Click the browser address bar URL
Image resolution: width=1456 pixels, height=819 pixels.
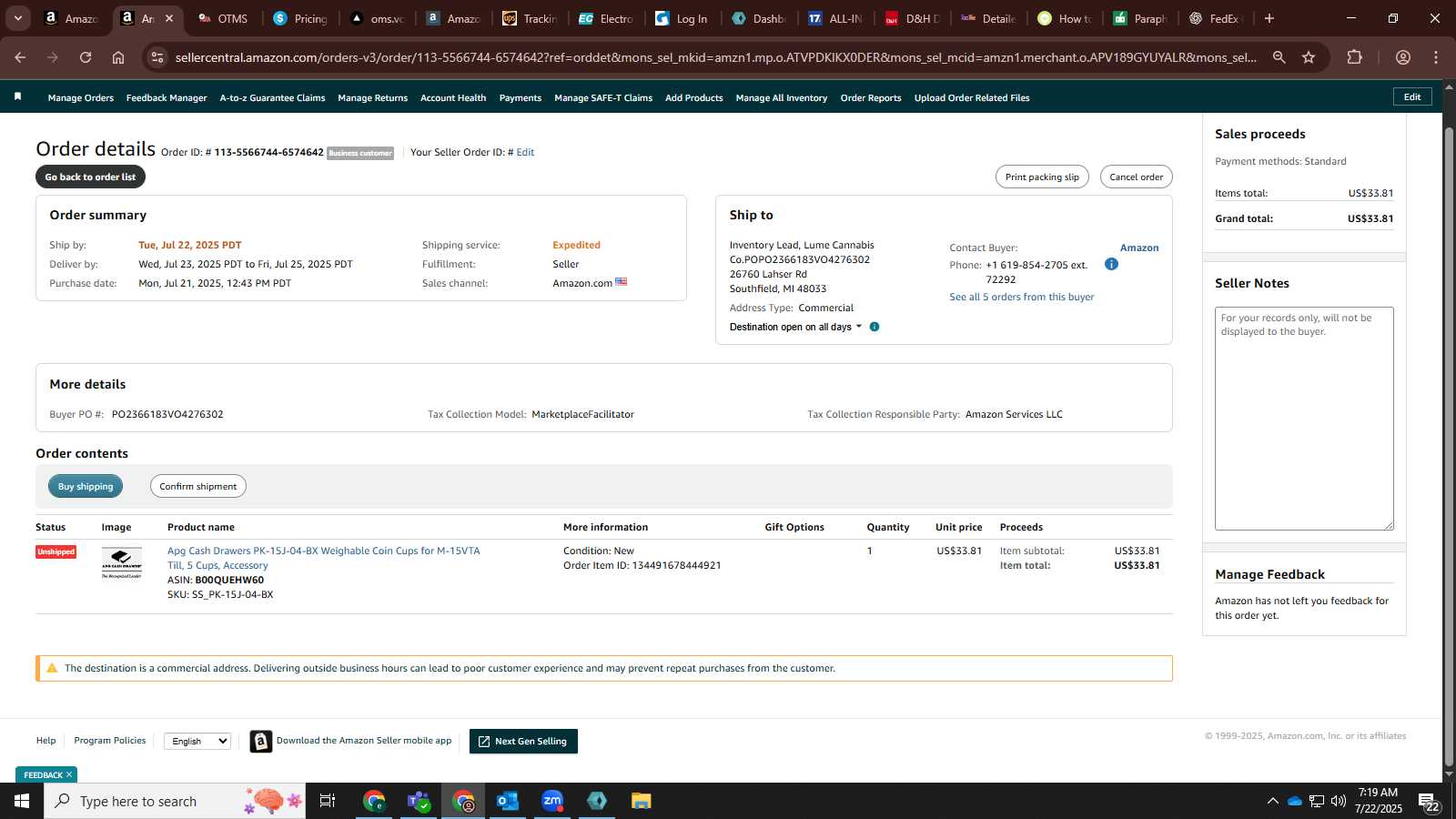pyautogui.click(x=715, y=57)
